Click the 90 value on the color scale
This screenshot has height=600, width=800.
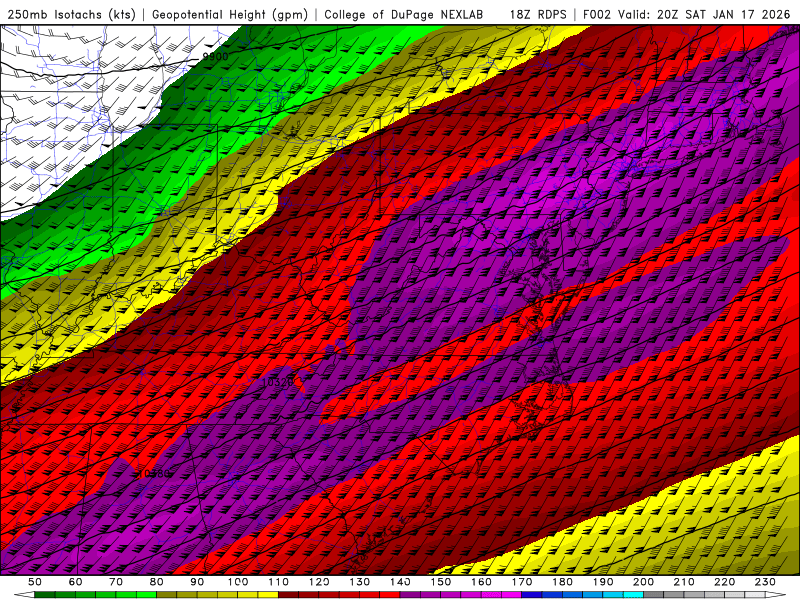click(x=197, y=582)
